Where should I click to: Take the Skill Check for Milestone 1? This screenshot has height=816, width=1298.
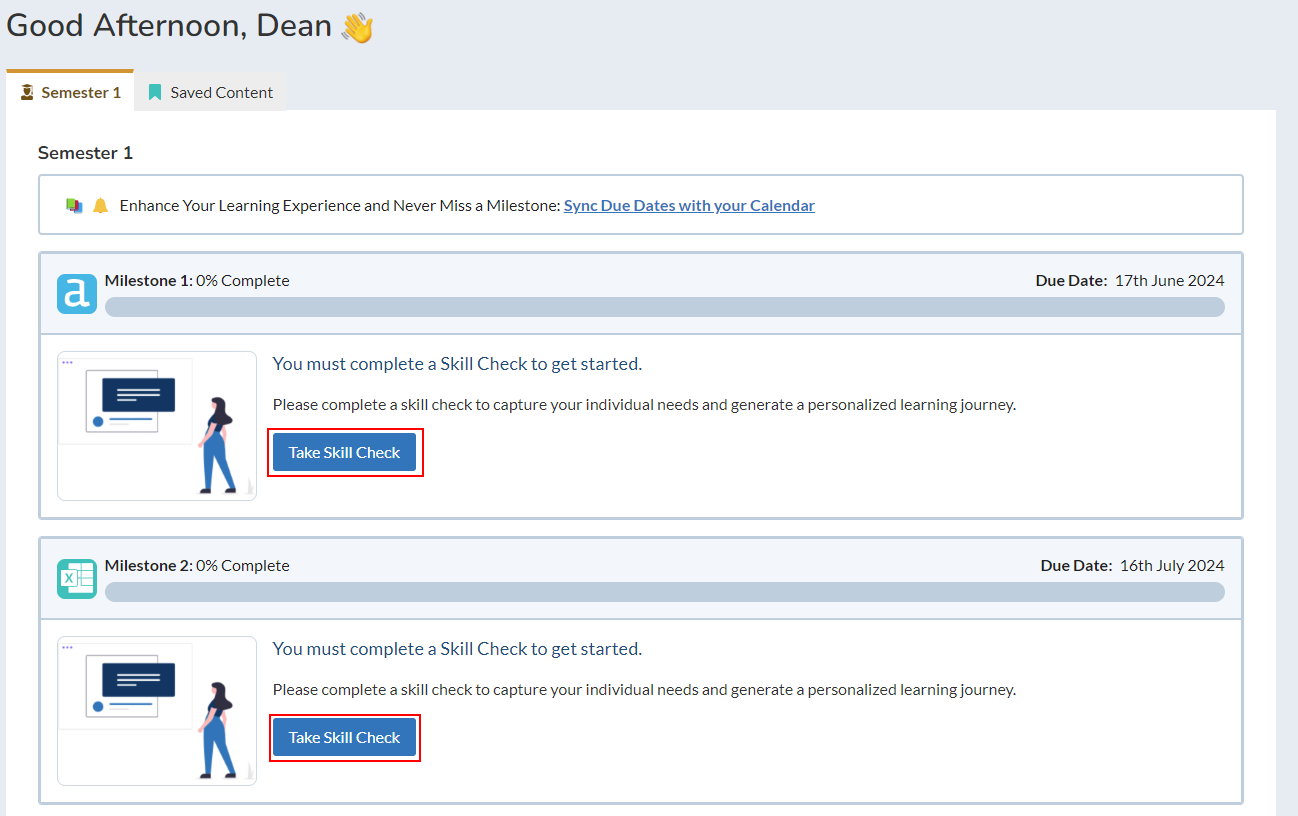(x=344, y=453)
